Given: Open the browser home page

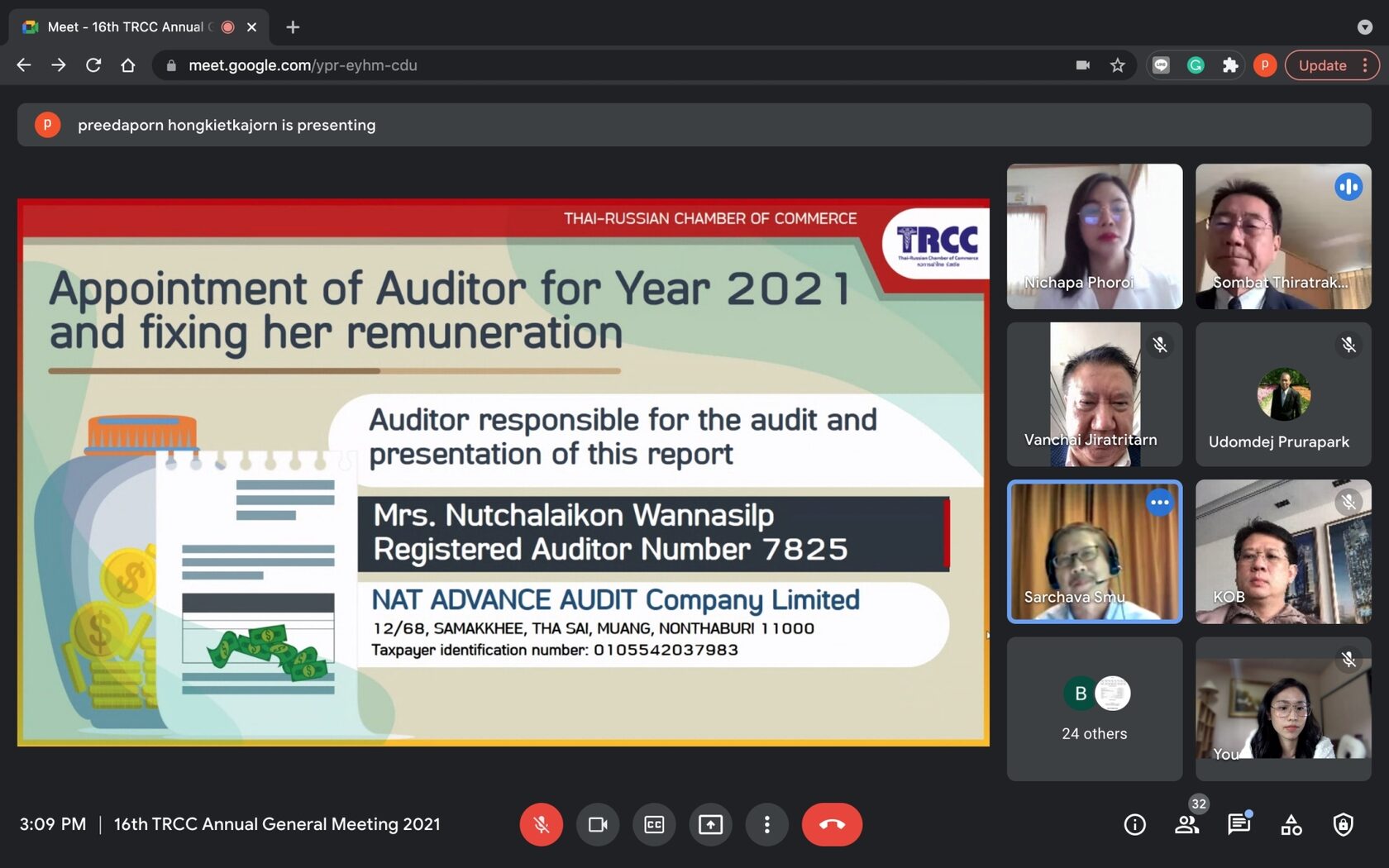Looking at the screenshot, I should pos(128,65).
